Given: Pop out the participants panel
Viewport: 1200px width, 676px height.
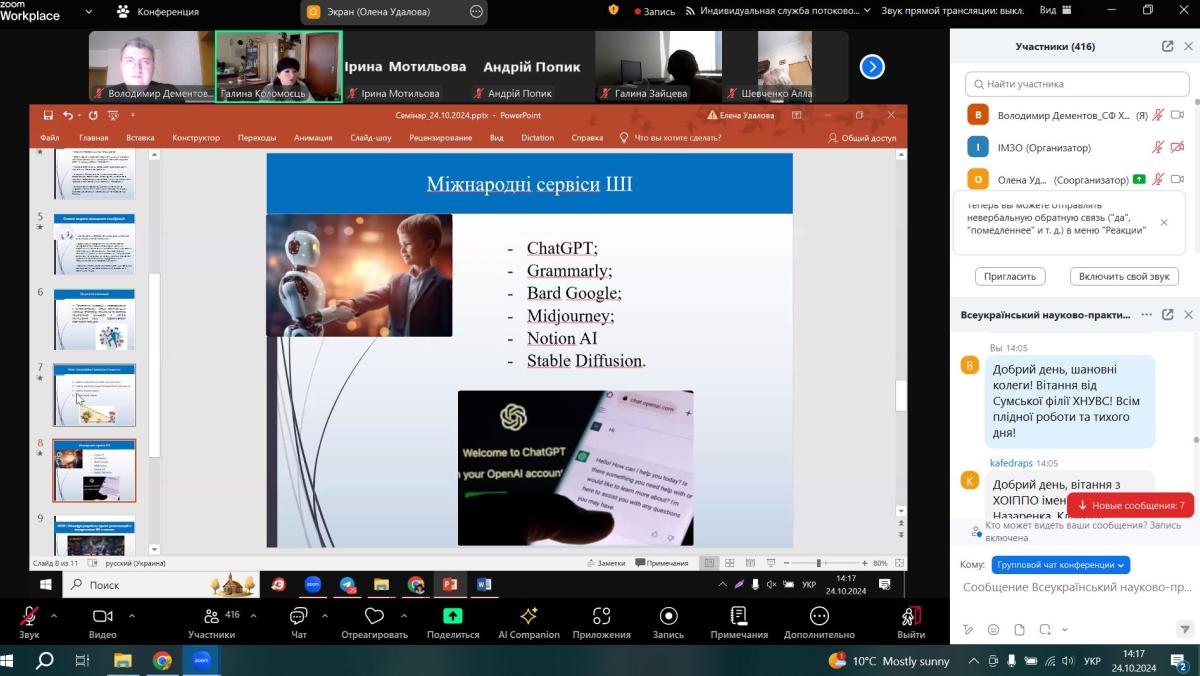Looking at the screenshot, I should pyautogui.click(x=1167, y=46).
